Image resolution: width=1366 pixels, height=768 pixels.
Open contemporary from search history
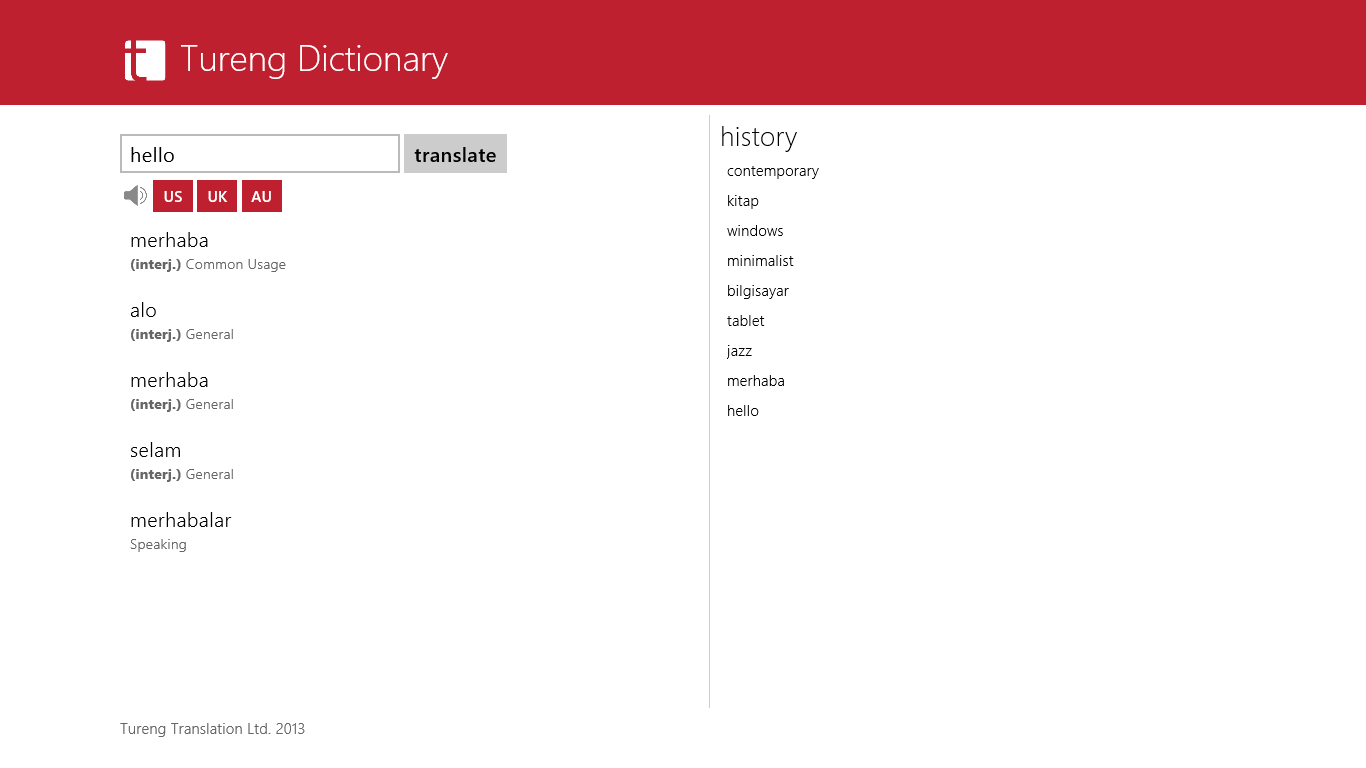[x=772, y=171]
